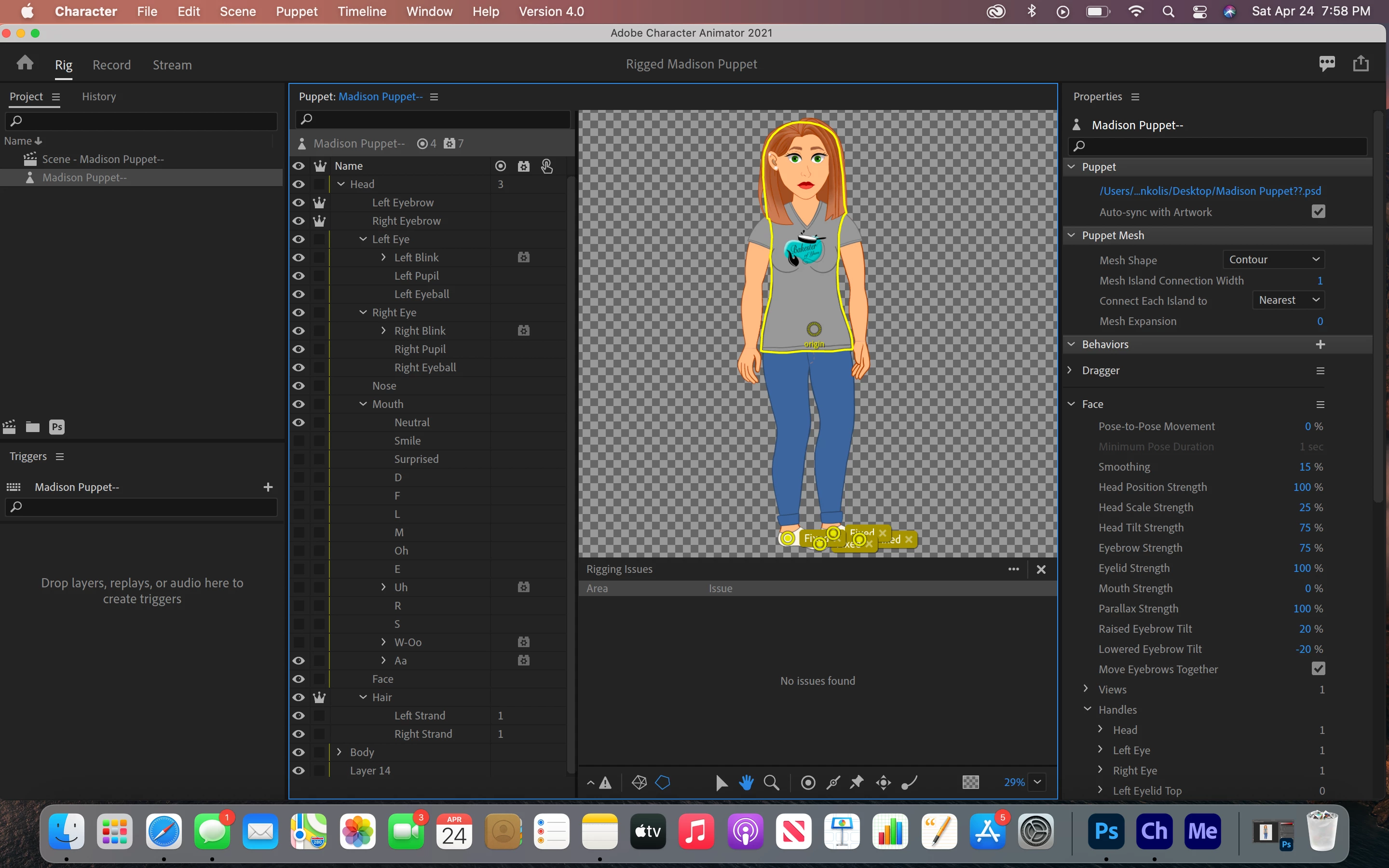The height and width of the screenshot is (868, 1389).
Task: Select the Selection arrow tool
Action: tap(722, 783)
